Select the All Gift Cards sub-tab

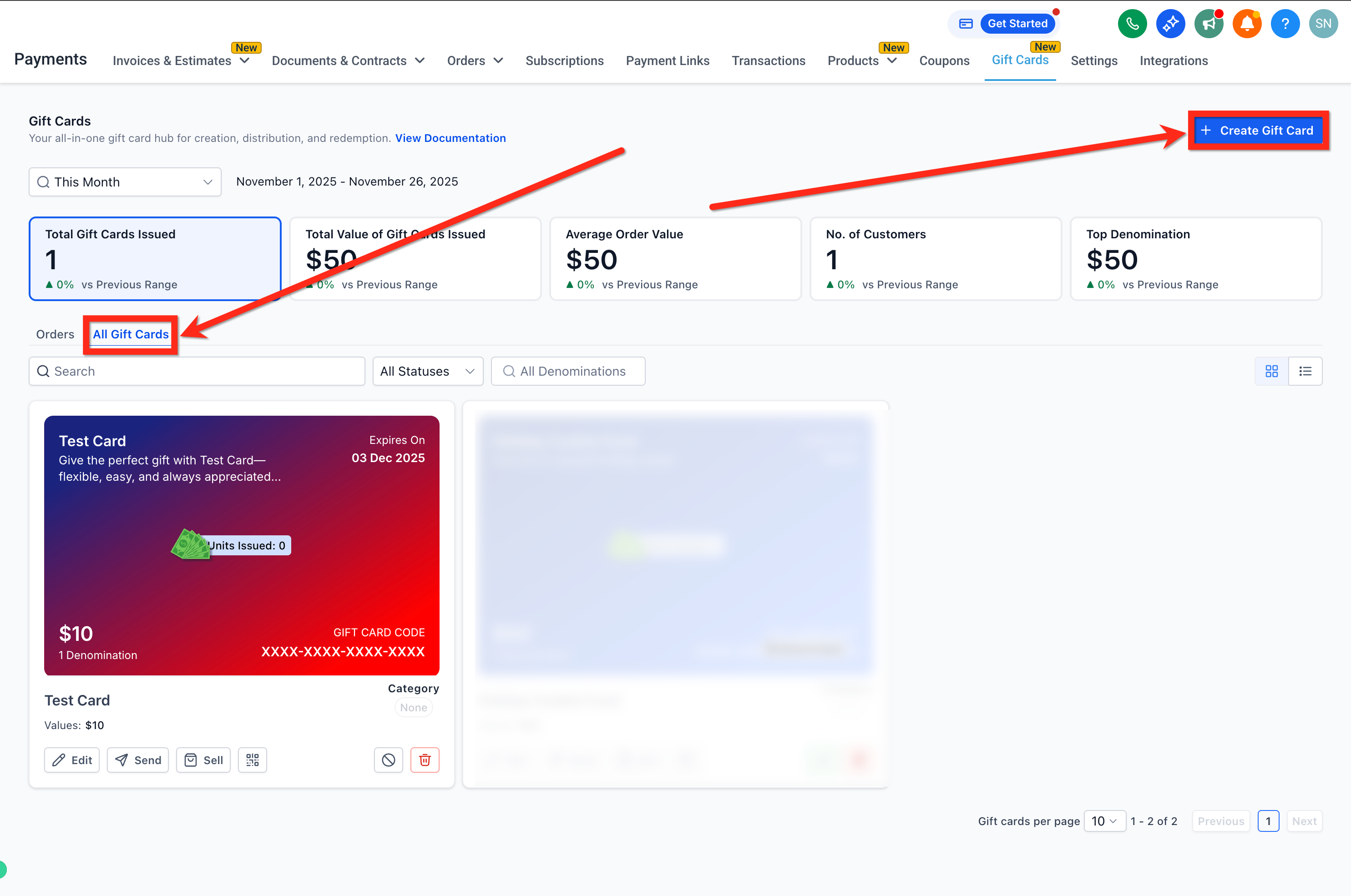tap(131, 334)
